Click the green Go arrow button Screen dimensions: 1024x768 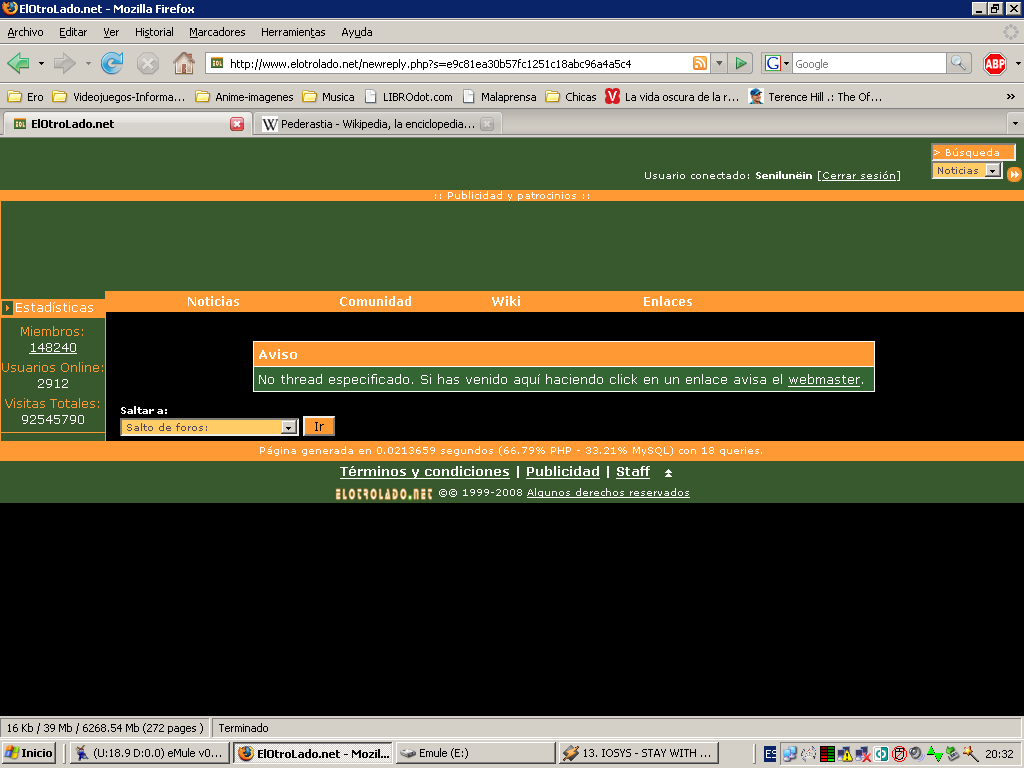coord(741,63)
